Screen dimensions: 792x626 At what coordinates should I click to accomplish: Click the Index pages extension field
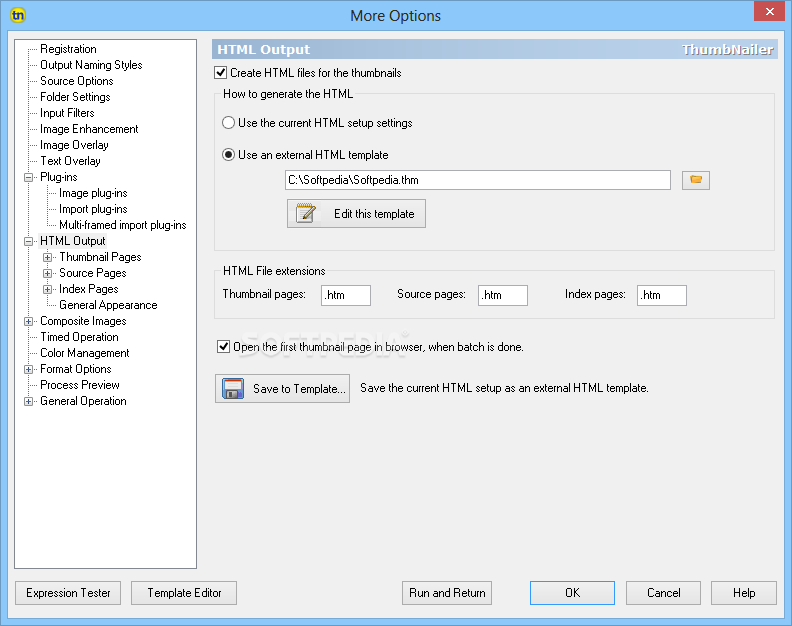click(x=662, y=295)
